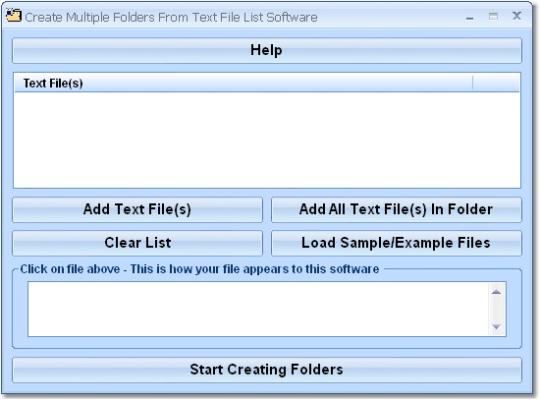540x401 pixels.
Task: Maximize the window
Action: click(x=493, y=16)
